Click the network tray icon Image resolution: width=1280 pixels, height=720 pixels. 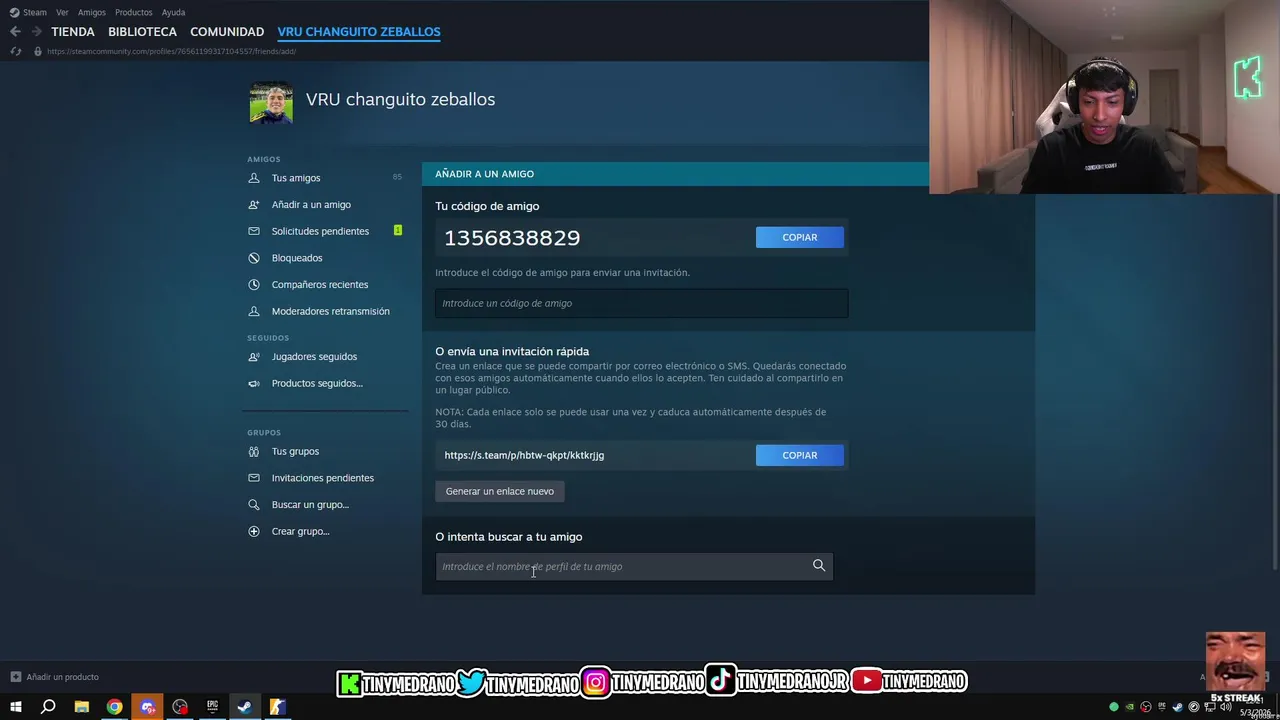pos(1210,707)
